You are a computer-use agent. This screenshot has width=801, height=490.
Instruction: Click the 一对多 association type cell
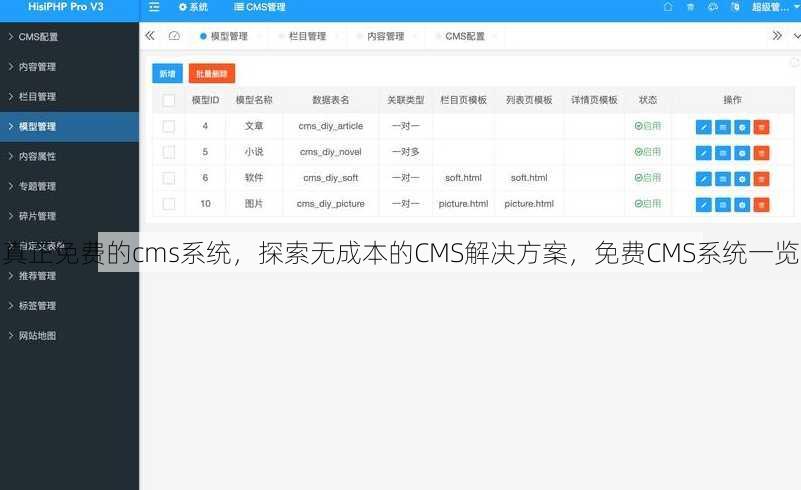pyautogui.click(x=406, y=152)
